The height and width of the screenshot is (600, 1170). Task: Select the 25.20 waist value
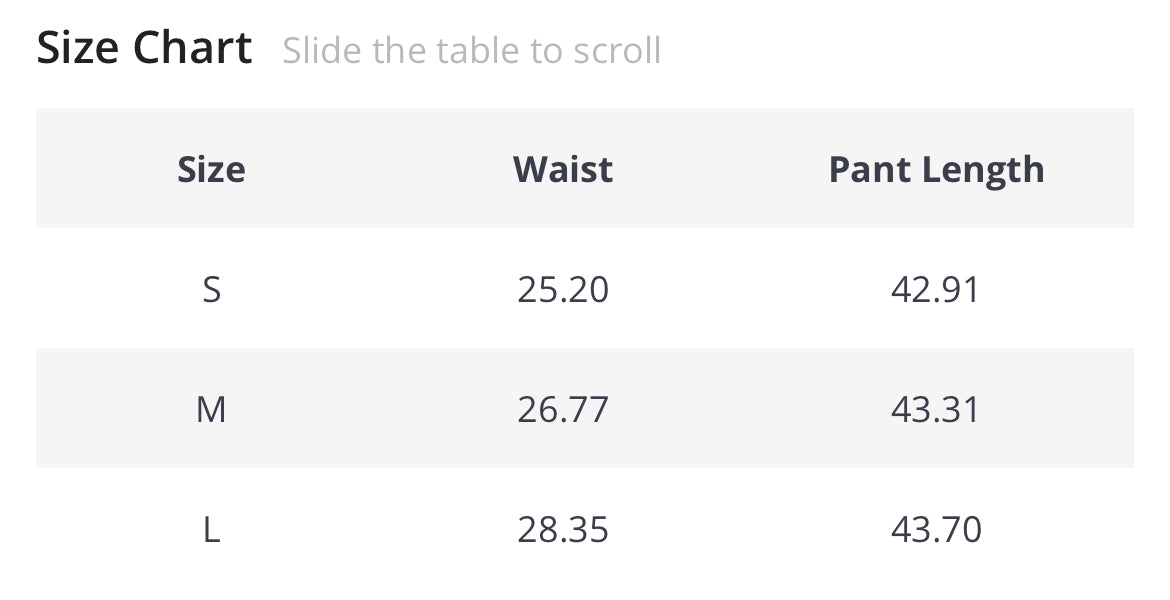(x=563, y=290)
